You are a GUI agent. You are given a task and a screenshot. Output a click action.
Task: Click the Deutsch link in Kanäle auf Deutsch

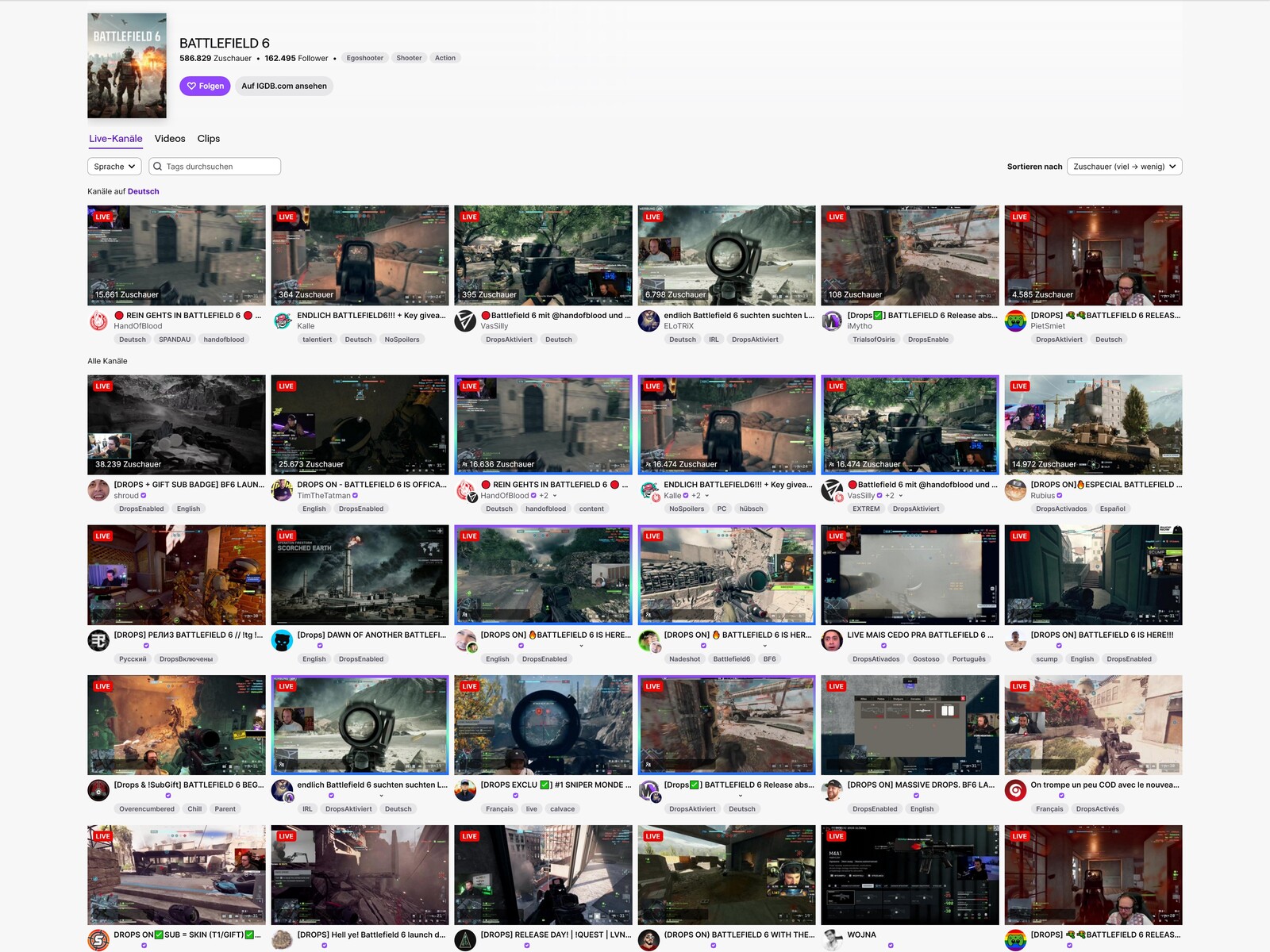(144, 191)
